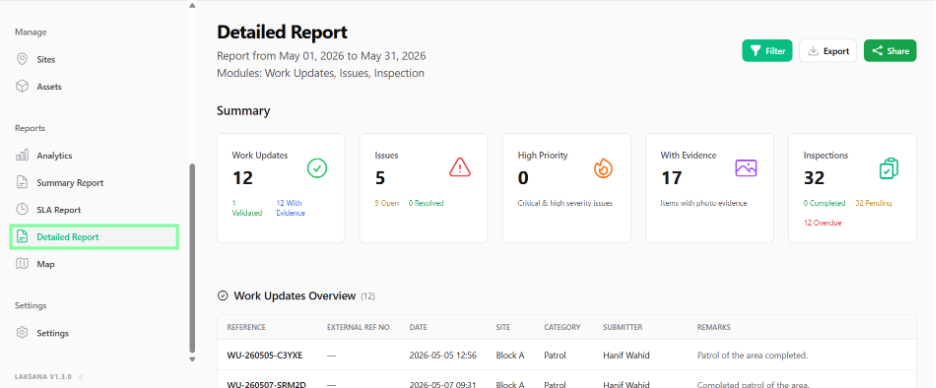The width and height of the screenshot is (936, 388).
Task: Click the 5 Open label
Action: pos(387,203)
